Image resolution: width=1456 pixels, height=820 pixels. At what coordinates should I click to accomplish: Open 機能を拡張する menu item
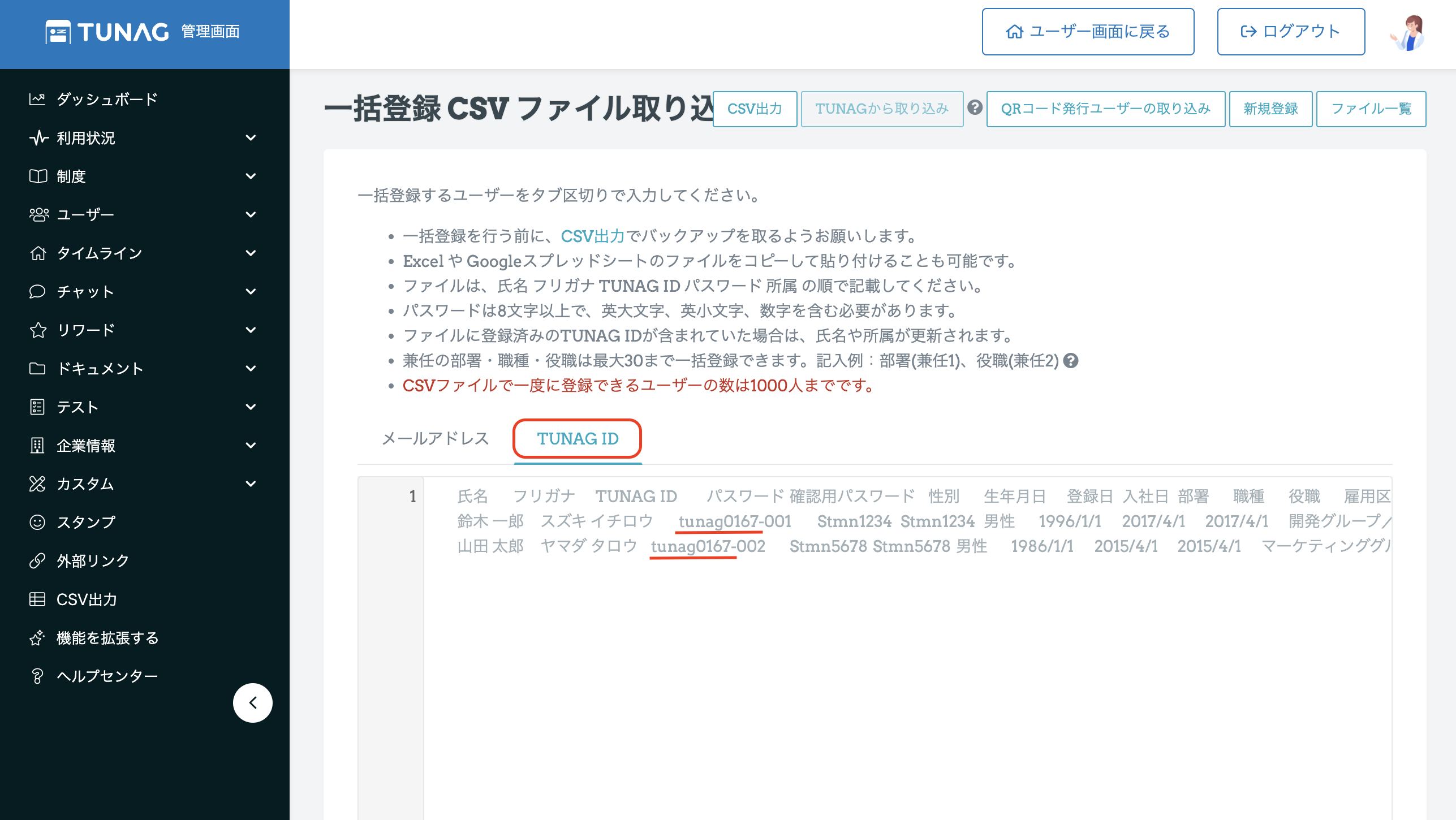click(x=107, y=637)
